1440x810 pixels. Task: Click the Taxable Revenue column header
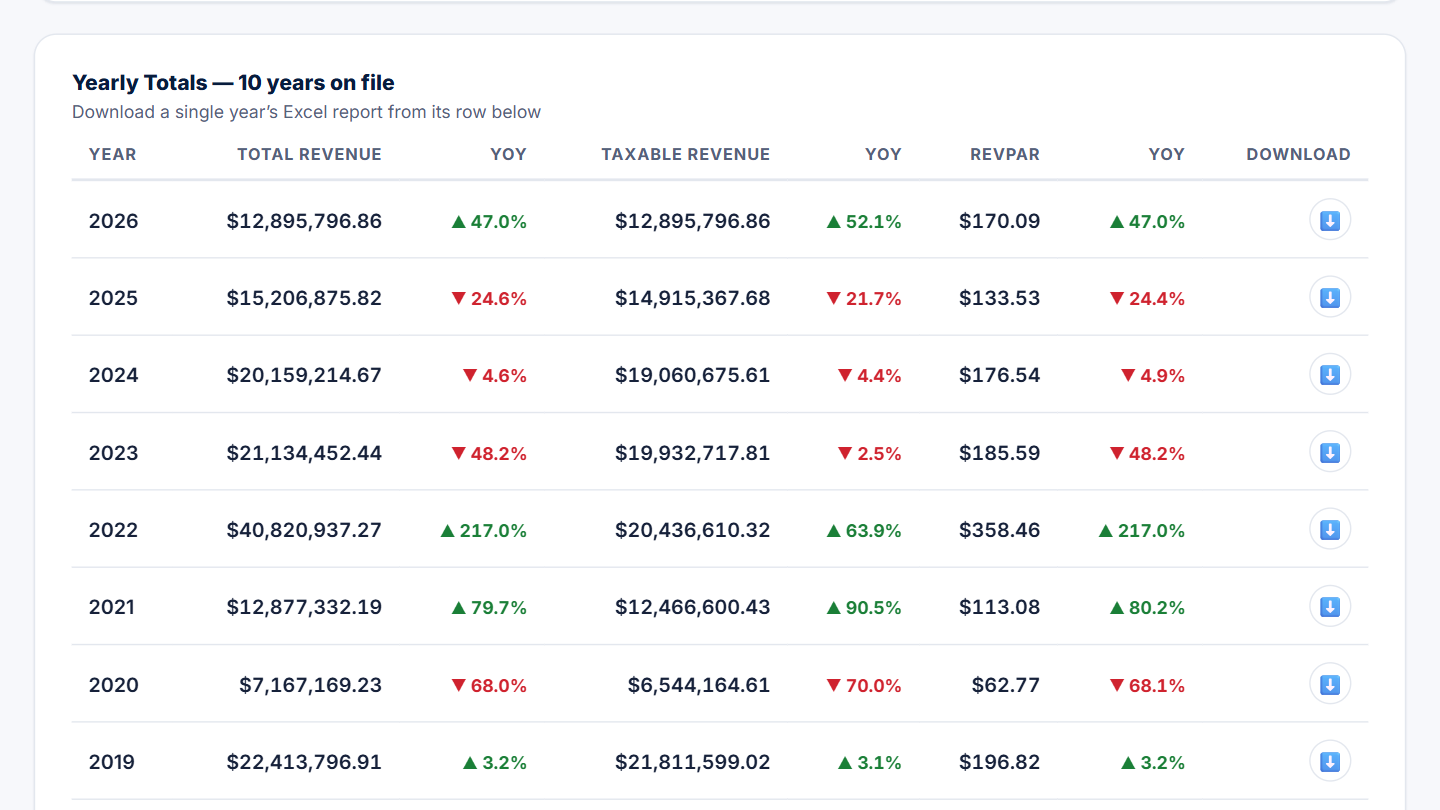[686, 154]
